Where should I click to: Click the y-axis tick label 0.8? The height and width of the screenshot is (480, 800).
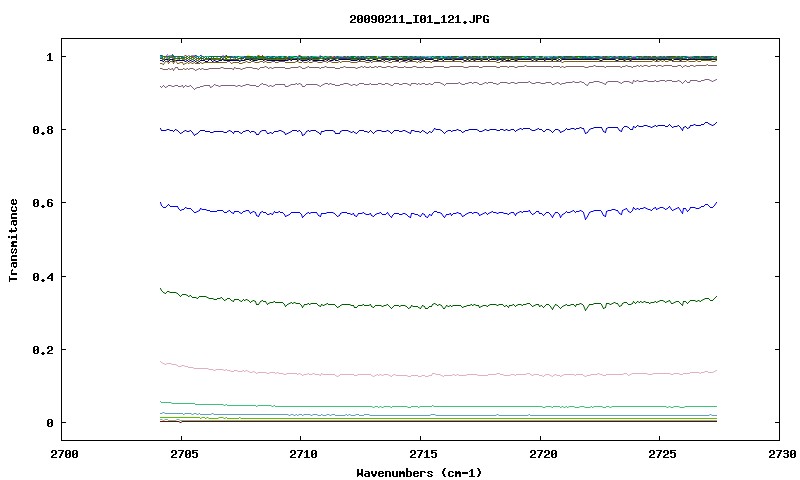[43, 130]
